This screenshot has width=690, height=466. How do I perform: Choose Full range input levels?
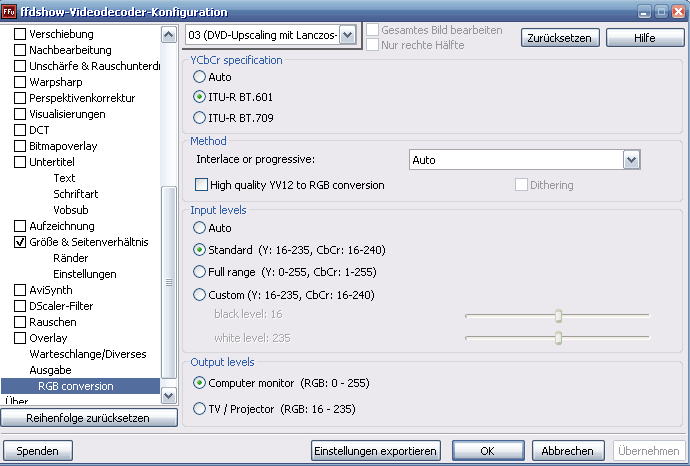coord(199,272)
